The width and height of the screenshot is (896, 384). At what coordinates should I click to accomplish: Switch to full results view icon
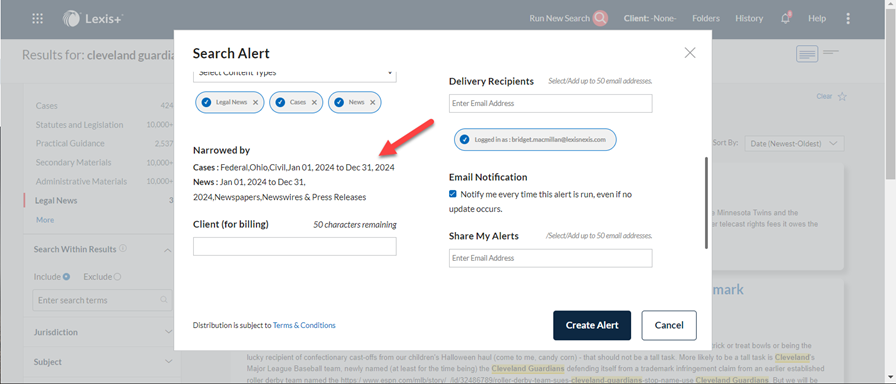807,54
